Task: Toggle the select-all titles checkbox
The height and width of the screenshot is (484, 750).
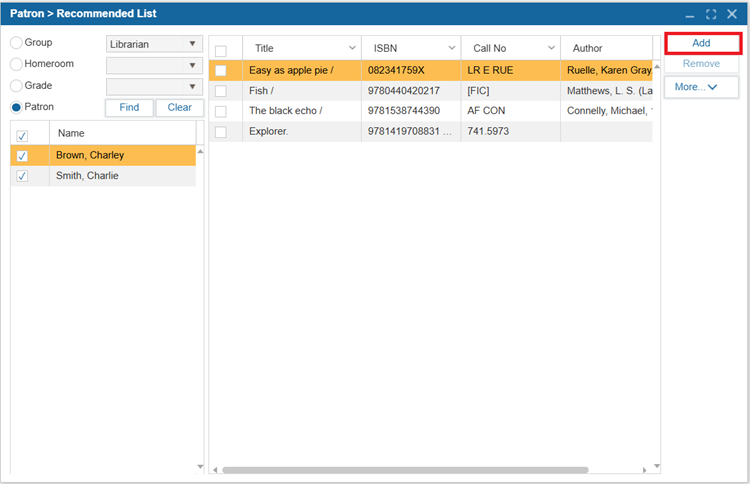Action: click(x=221, y=51)
